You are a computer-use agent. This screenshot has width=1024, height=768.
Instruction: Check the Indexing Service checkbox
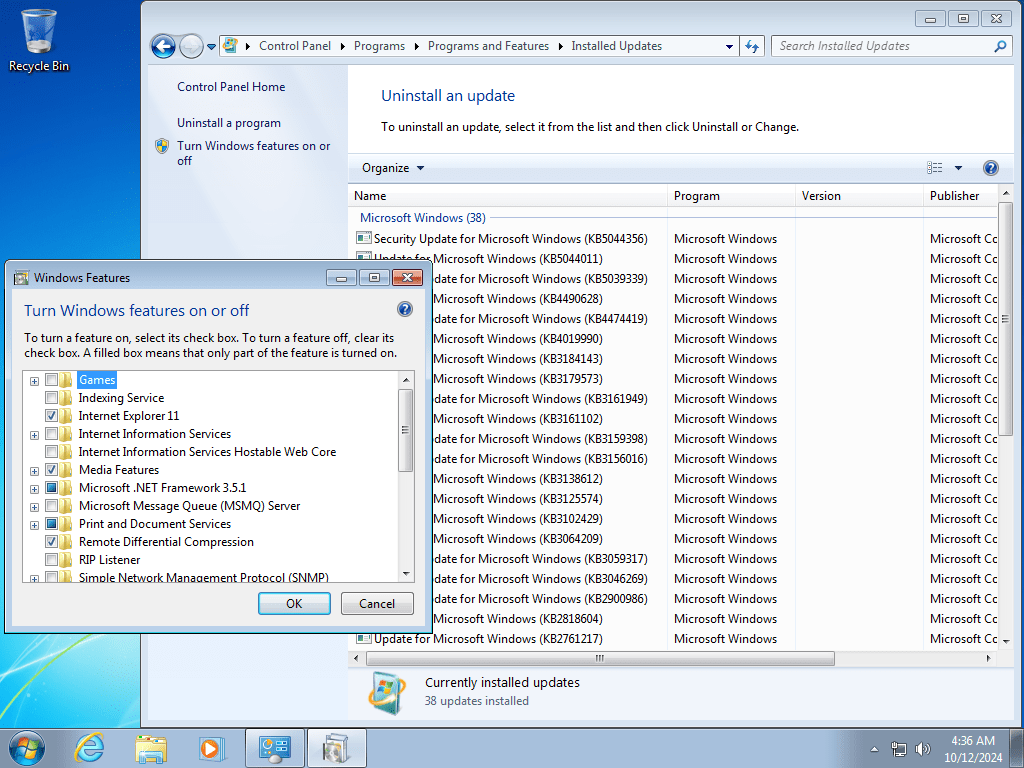tap(51, 397)
